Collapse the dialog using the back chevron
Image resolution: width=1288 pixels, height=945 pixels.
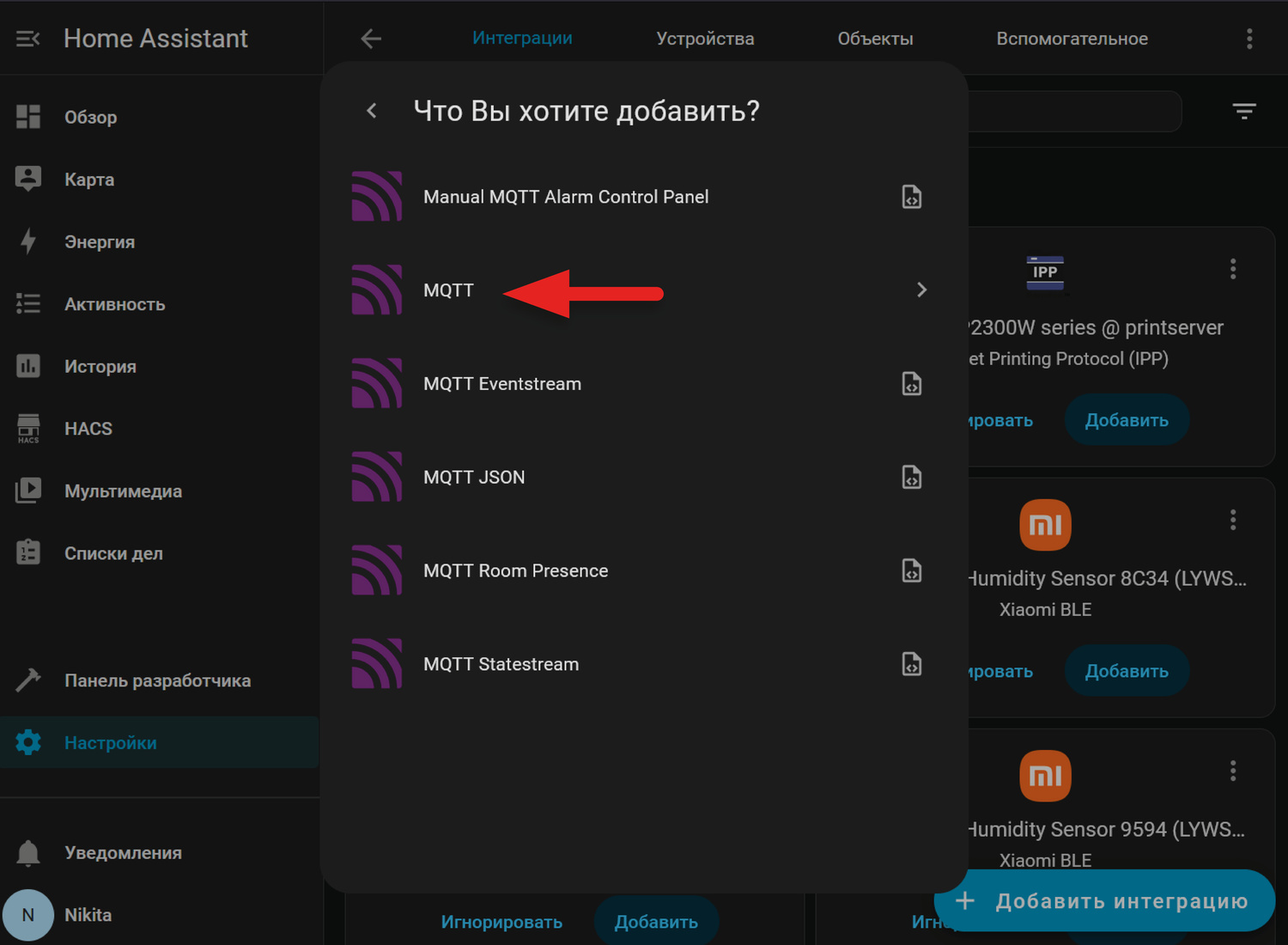coord(370,110)
